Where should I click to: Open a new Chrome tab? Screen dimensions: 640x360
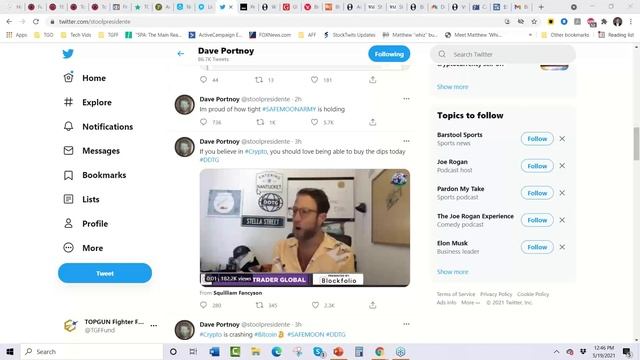(541, 7)
